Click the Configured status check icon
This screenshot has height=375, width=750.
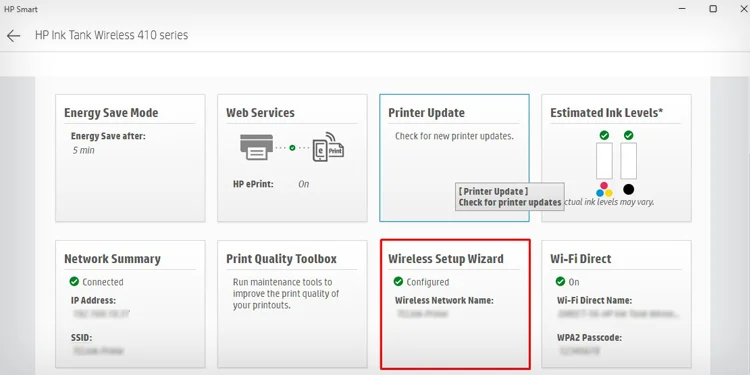398,282
